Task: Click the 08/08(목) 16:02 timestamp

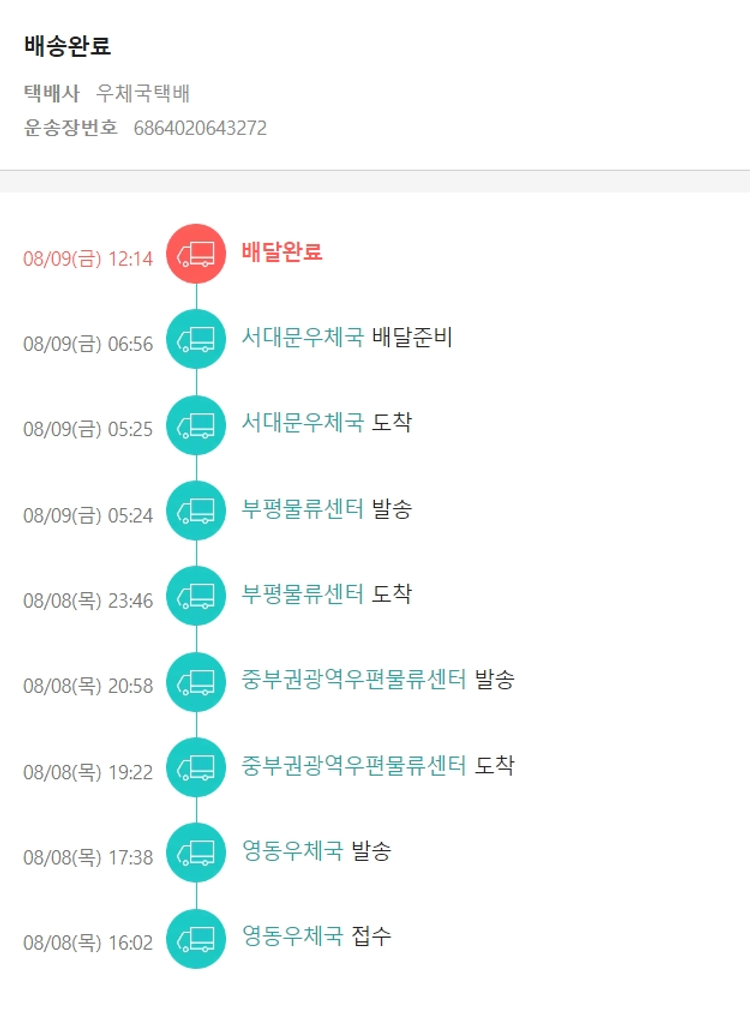Action: [x=88, y=943]
